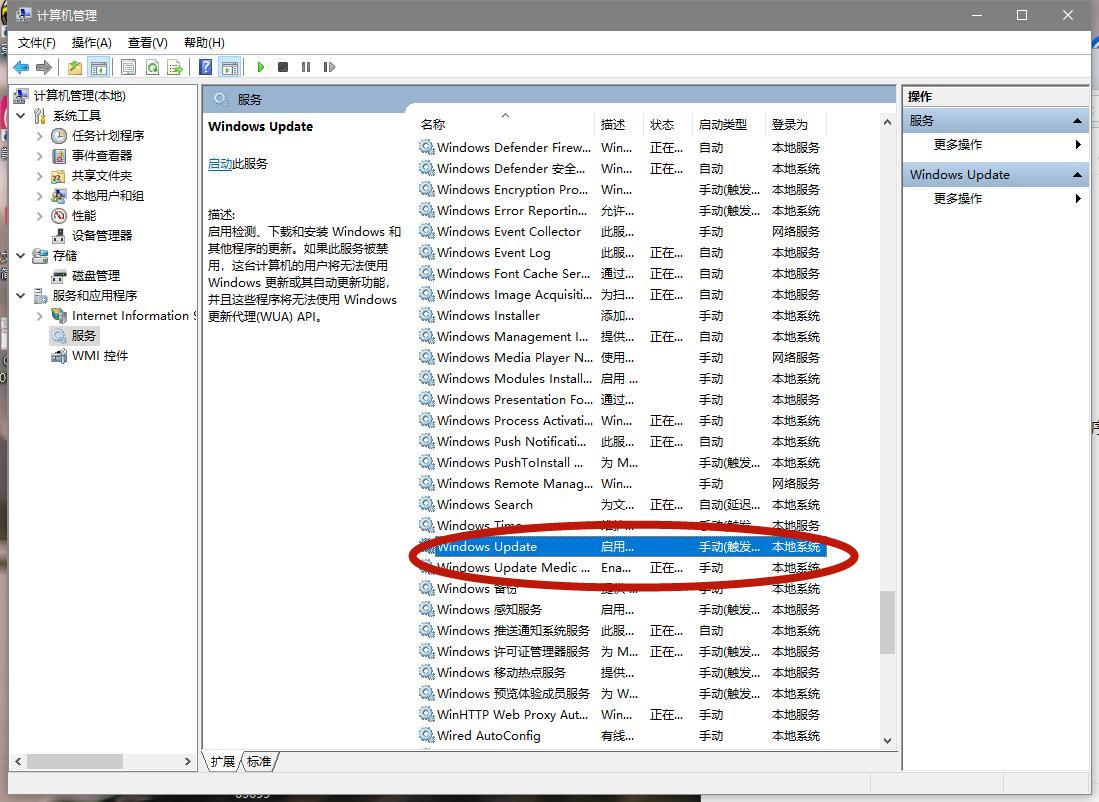1099x802 pixels.
Task: Open 更多操作 under Windows Update actions
Action: point(958,198)
